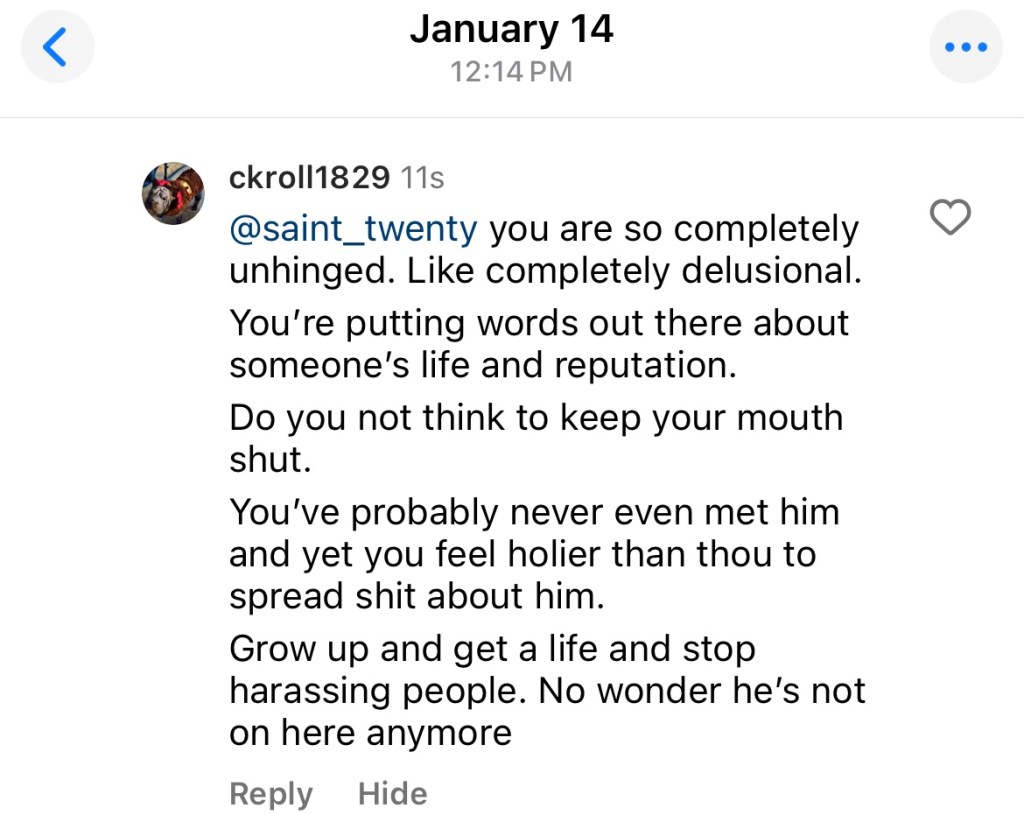The image size is (1024, 815).
Task: Click the @saint_twenty mention
Action: click(x=353, y=229)
